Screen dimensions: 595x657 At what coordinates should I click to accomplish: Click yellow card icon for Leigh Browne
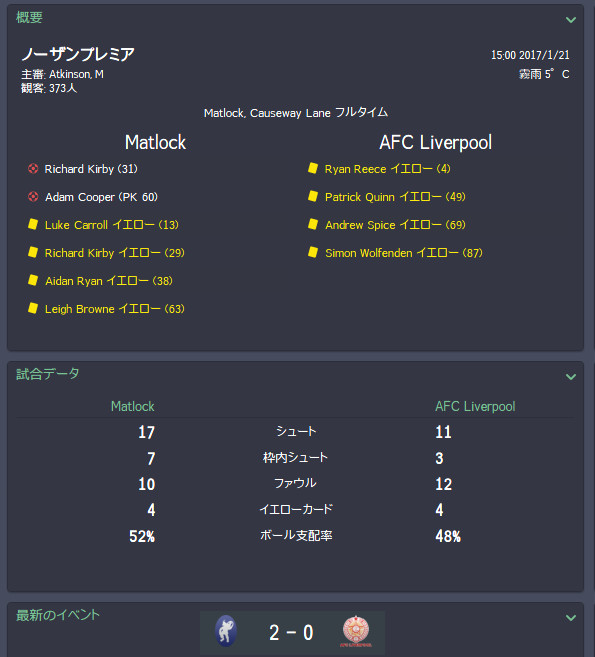(x=33, y=308)
